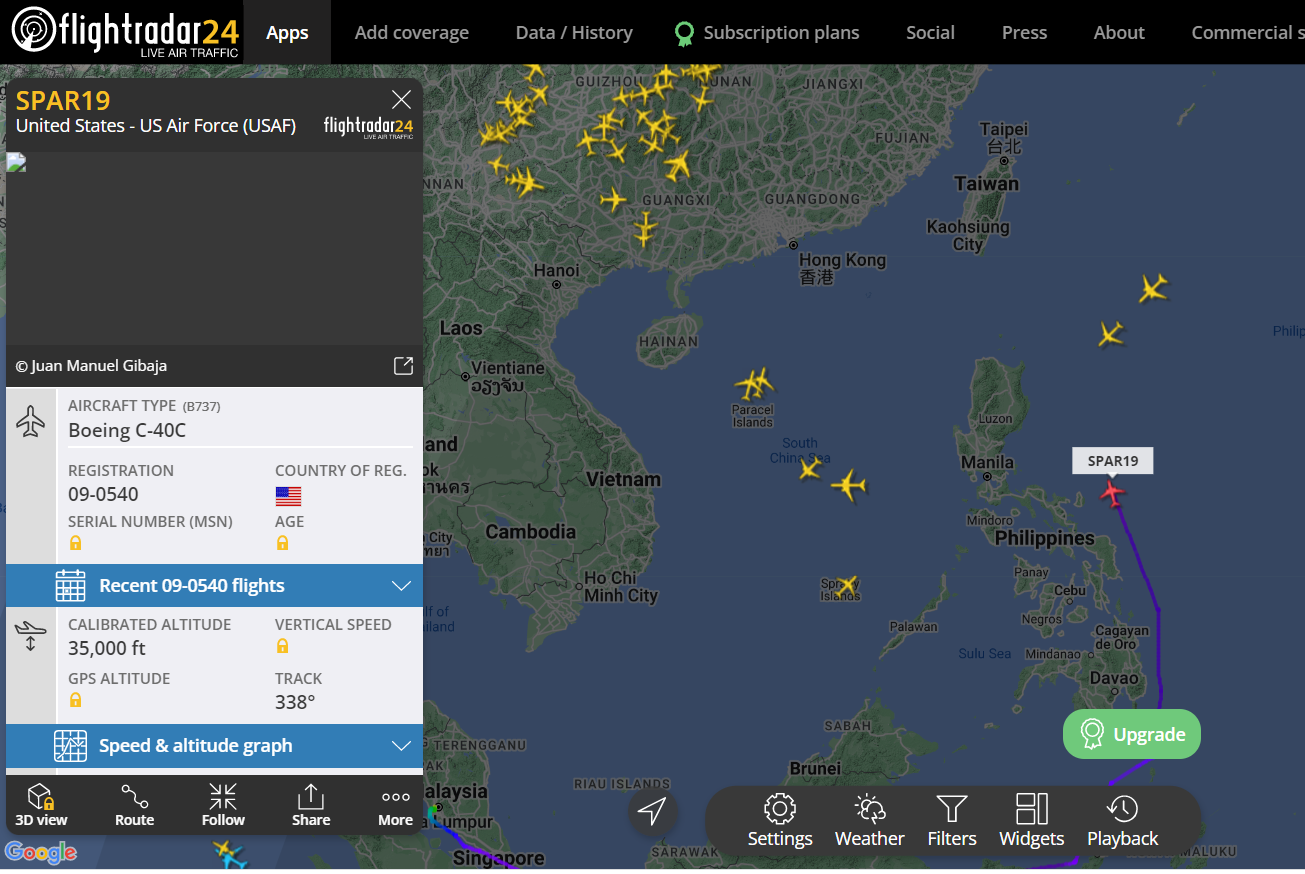
Task: Open the About menu
Action: coord(1119,33)
